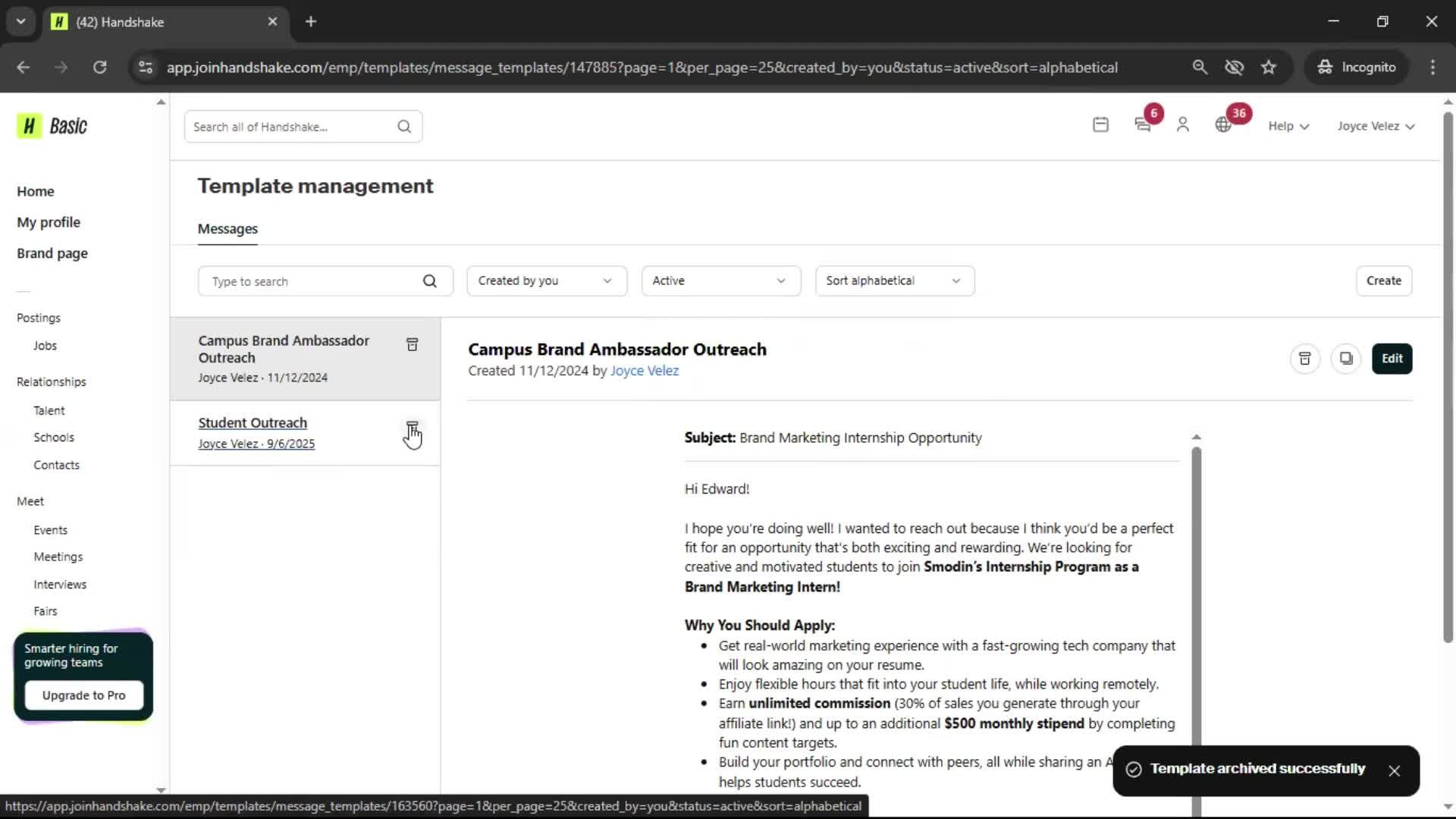The height and width of the screenshot is (819, 1456).
Task: Bookmark this page with the star icon
Action: [x=1269, y=67]
